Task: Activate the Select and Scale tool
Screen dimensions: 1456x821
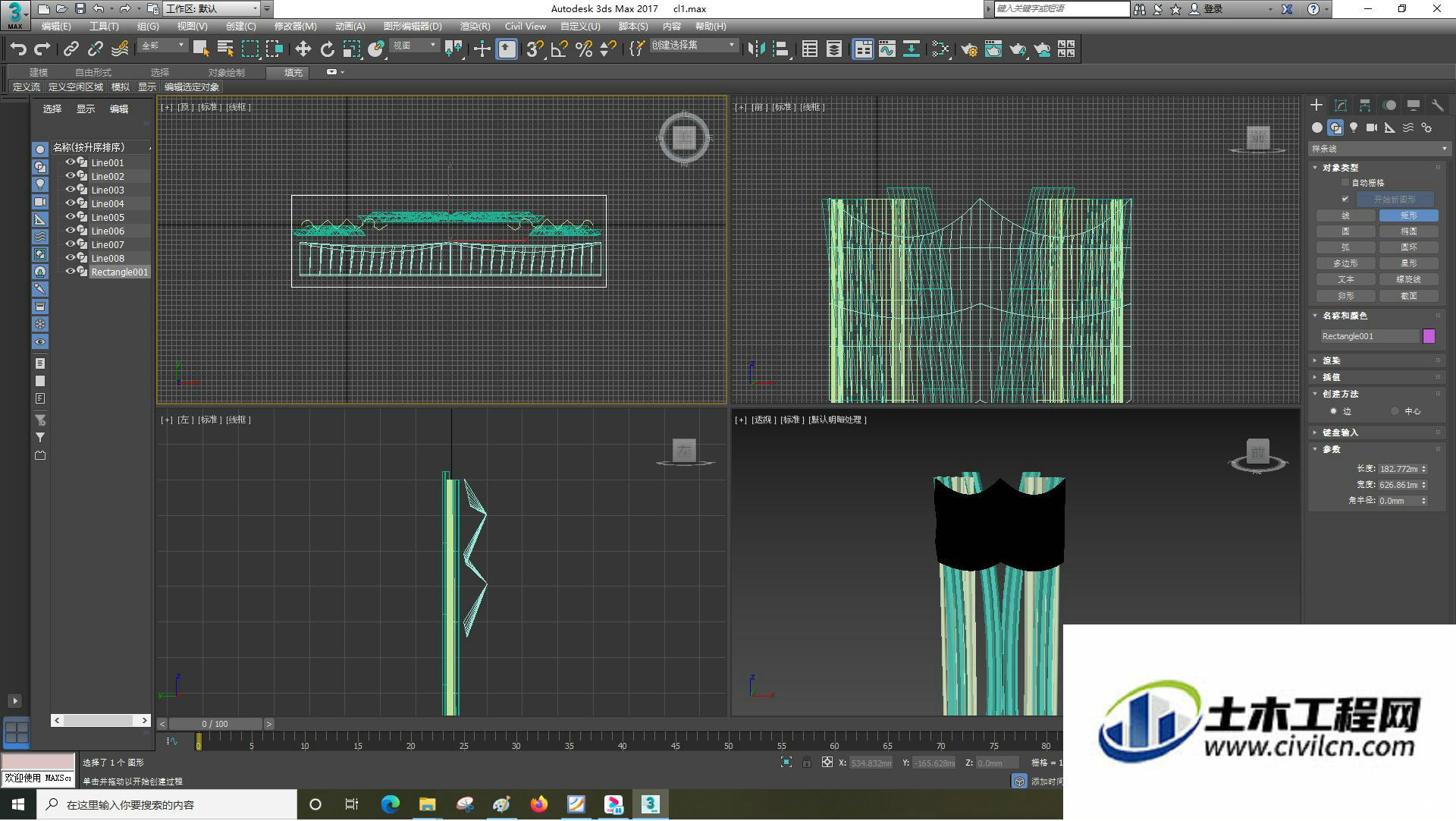Action: [351, 49]
